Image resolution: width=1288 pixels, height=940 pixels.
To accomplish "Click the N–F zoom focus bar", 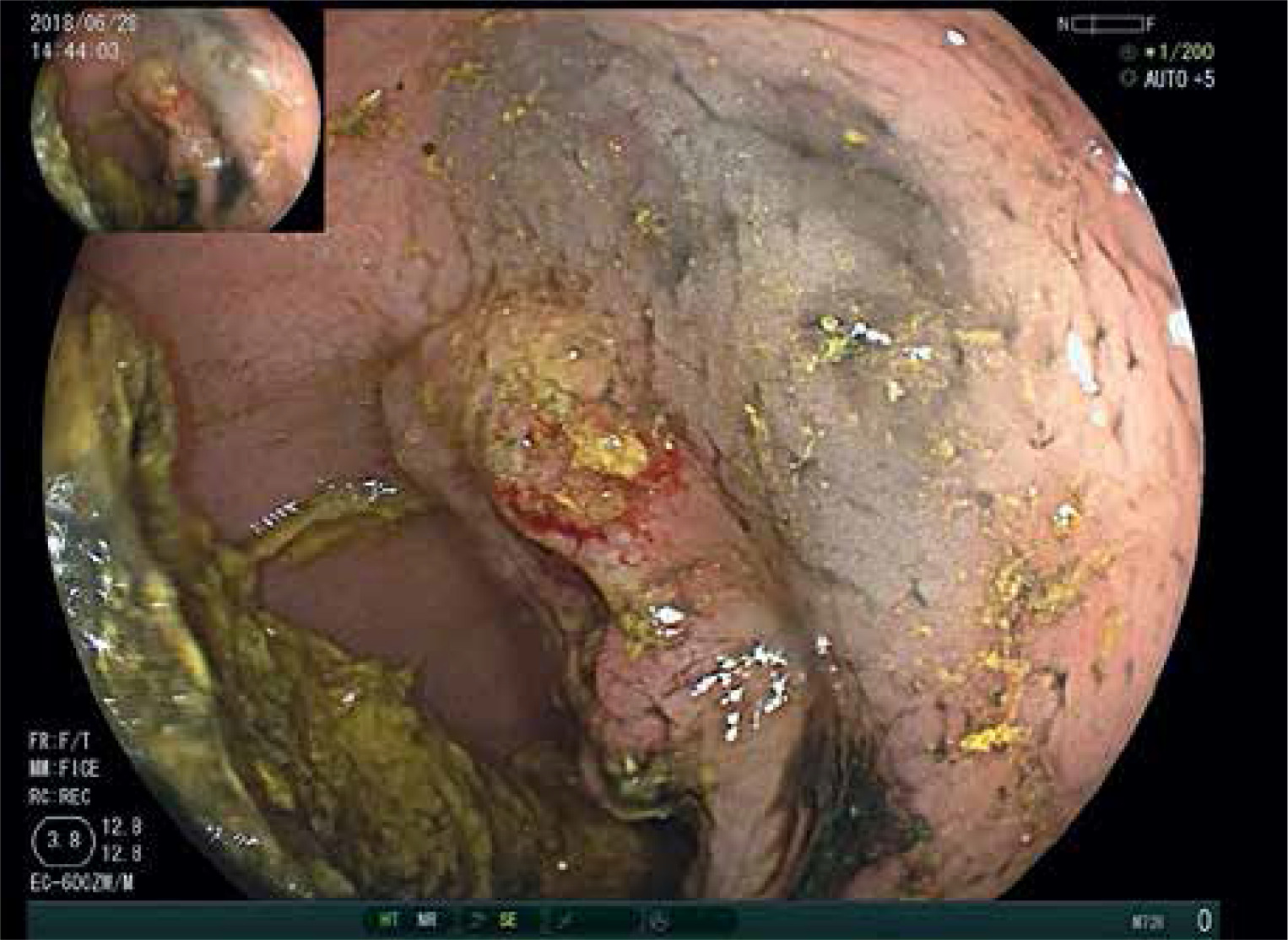I will (x=1107, y=24).
